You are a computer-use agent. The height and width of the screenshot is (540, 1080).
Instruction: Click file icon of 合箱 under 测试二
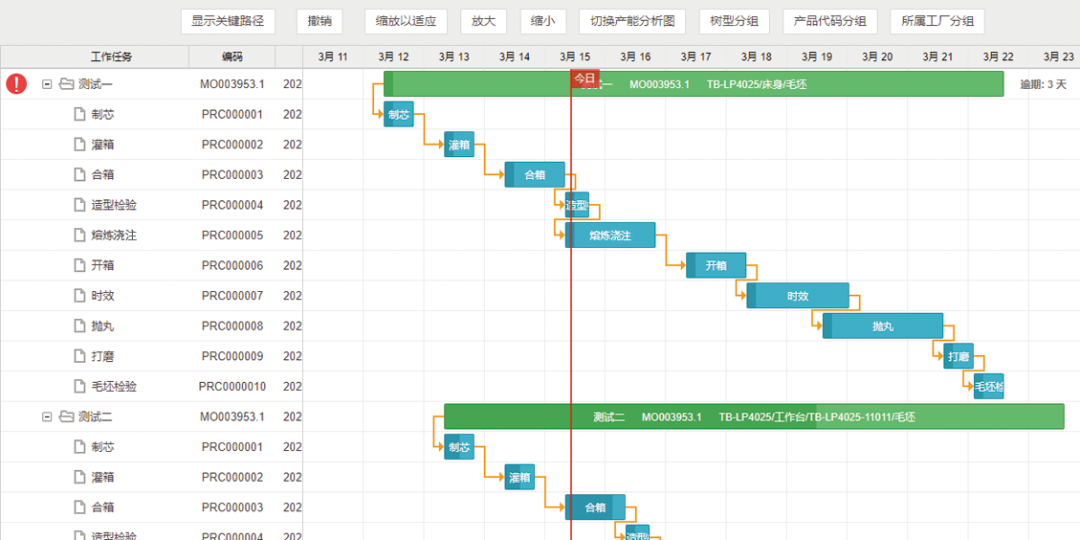tap(79, 508)
